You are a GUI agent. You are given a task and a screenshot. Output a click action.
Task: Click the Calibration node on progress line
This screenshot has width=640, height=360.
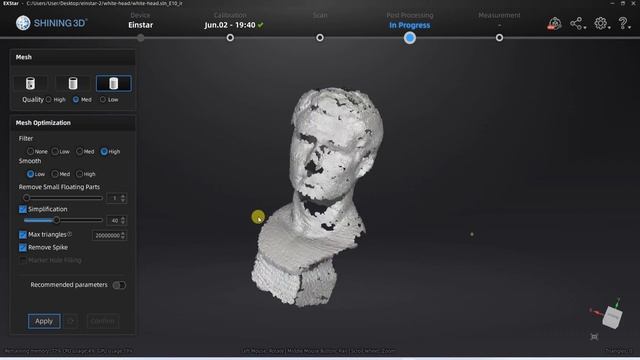230,38
